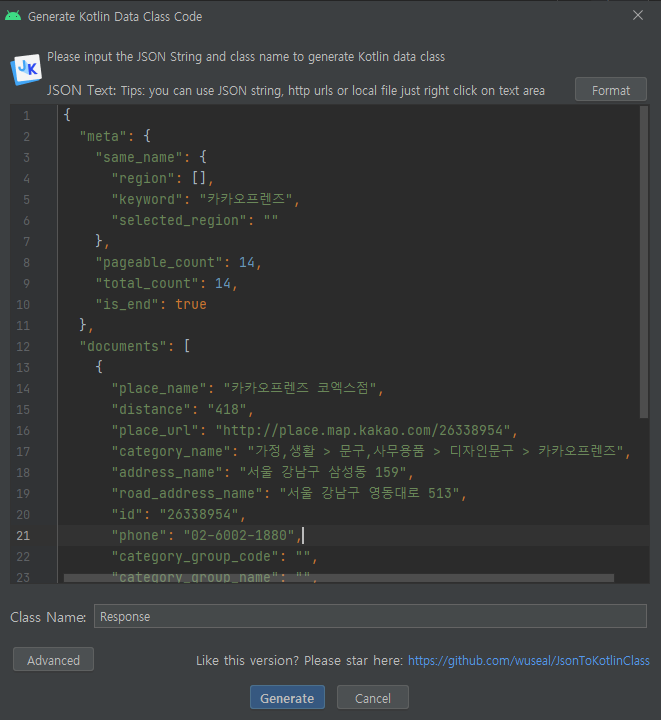Viewport: 661px width, 720px height.
Task: Click line number 21 in the gutter
Action: (23, 536)
